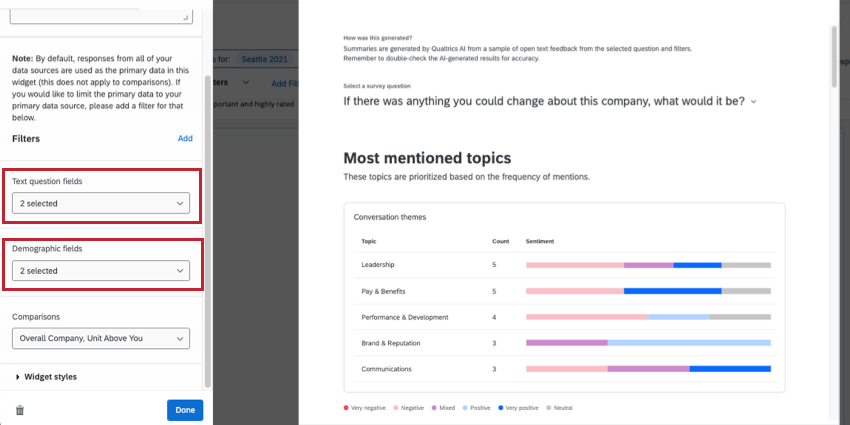Change the selected survey question
The image size is (850, 425).
pyautogui.click(x=550, y=101)
